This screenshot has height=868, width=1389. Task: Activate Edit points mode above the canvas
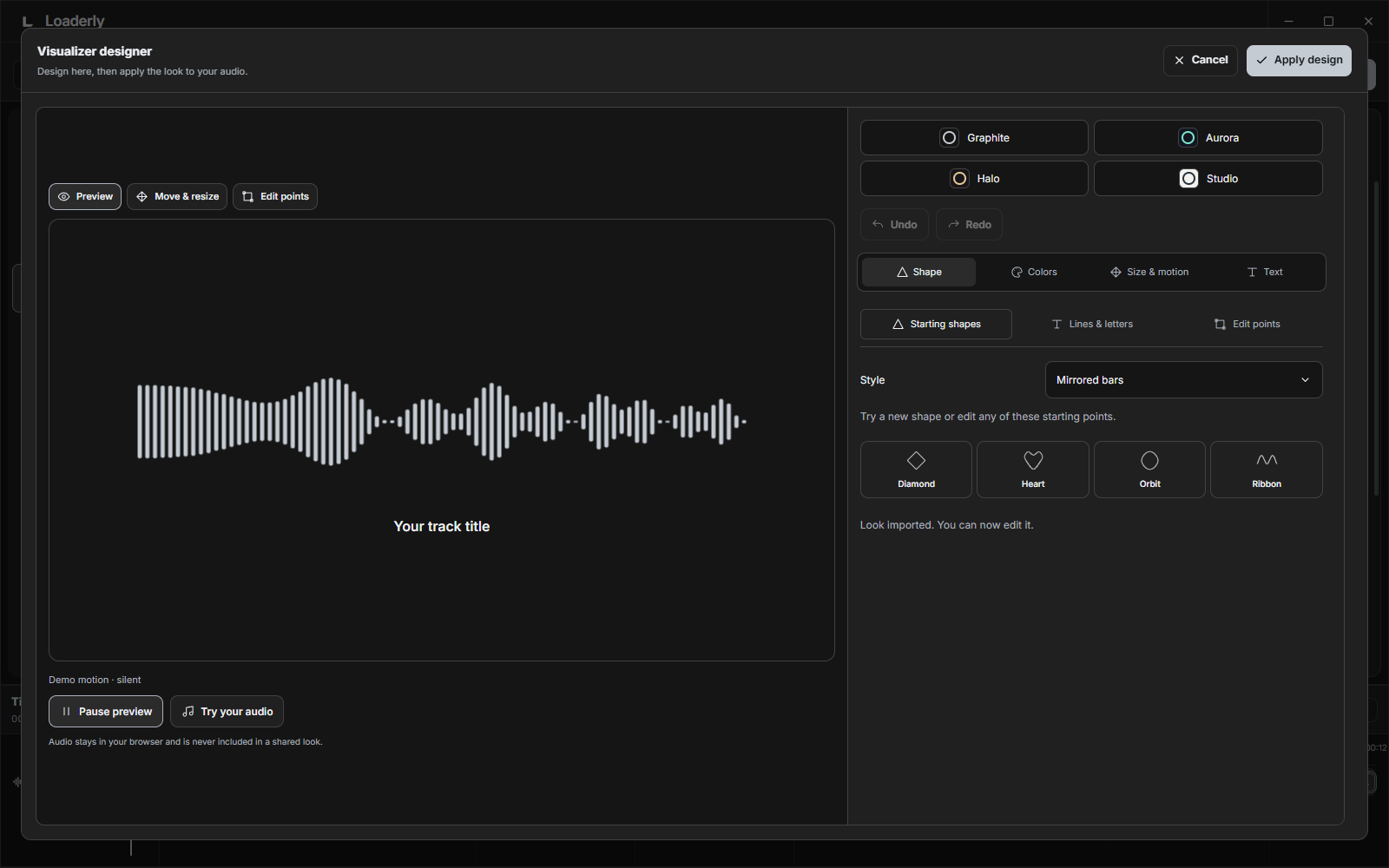pyautogui.click(x=275, y=197)
